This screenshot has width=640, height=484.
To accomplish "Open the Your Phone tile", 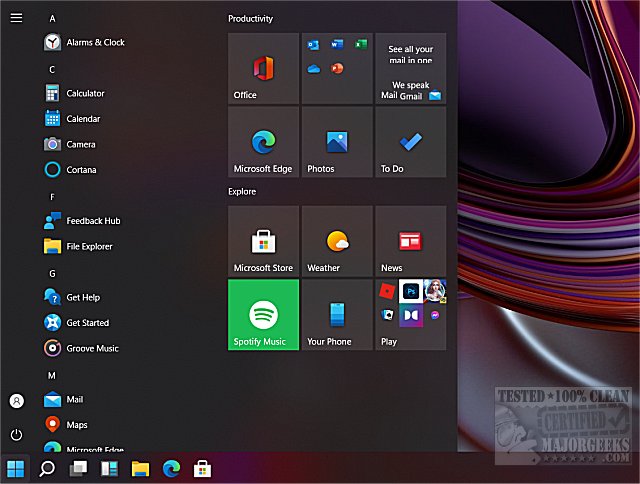I will pos(337,315).
